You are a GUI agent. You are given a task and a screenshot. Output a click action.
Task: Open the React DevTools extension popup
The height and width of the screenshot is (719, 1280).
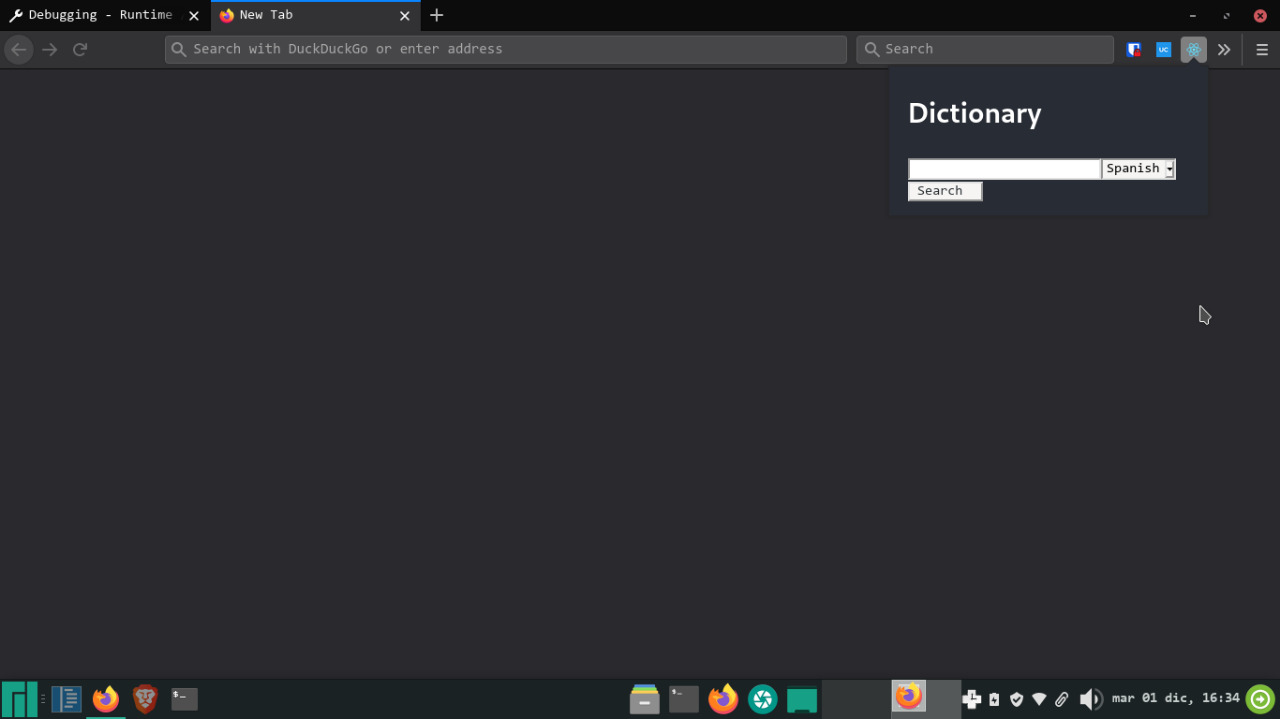click(1193, 49)
